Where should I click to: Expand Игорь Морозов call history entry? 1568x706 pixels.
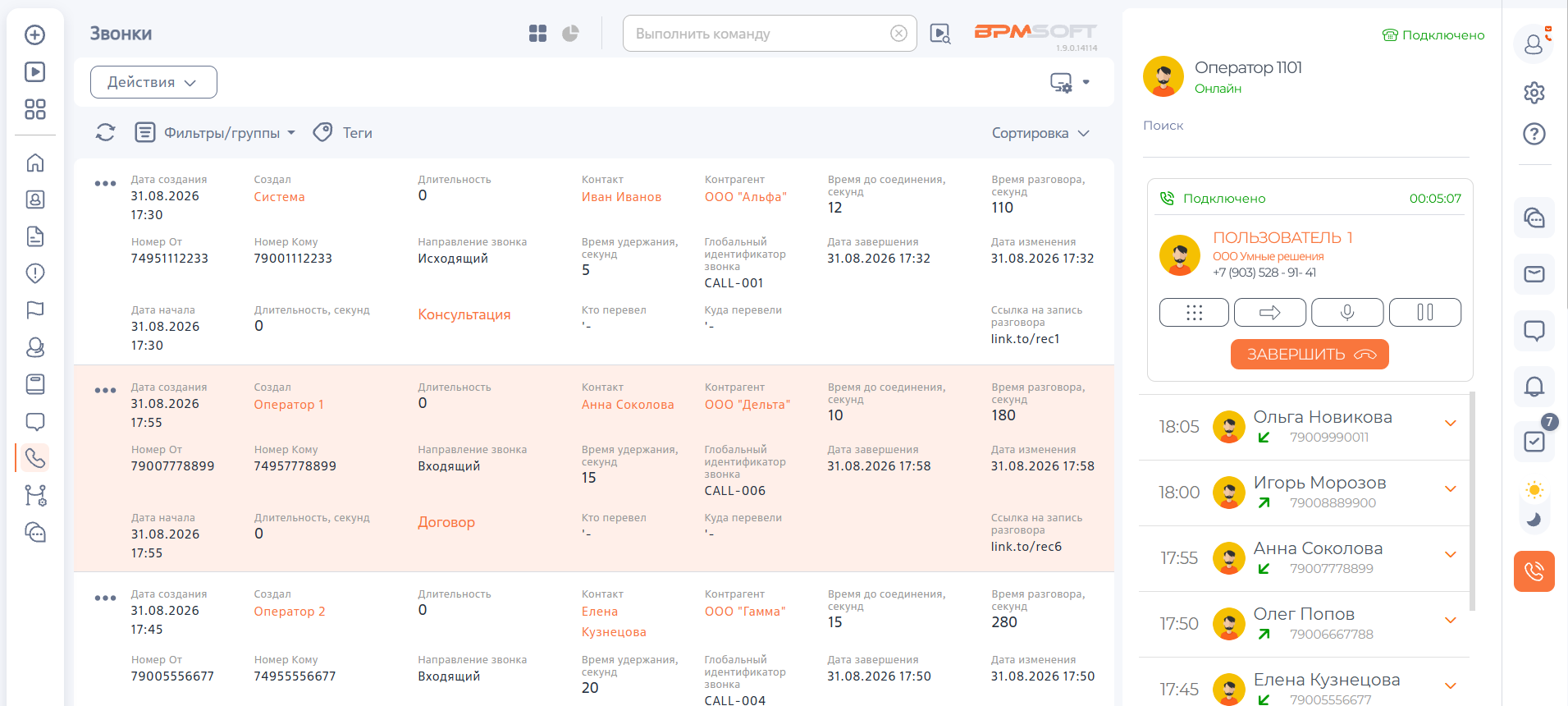pos(1450,489)
